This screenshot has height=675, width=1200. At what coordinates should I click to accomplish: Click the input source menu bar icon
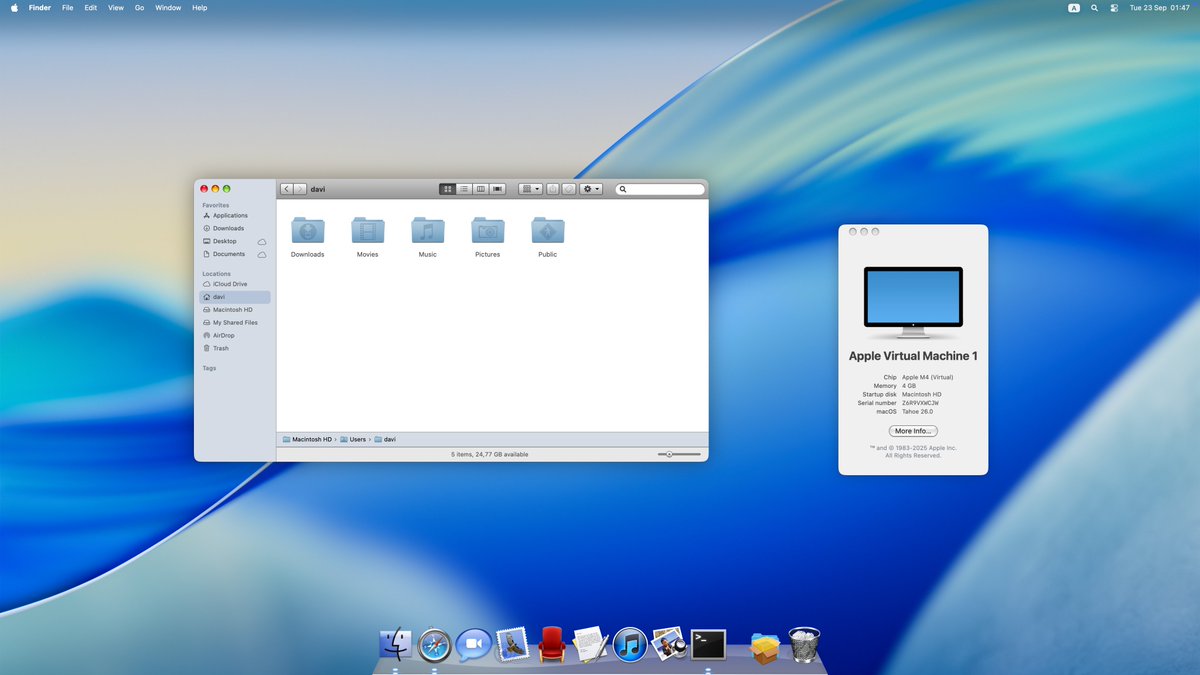click(1074, 7)
